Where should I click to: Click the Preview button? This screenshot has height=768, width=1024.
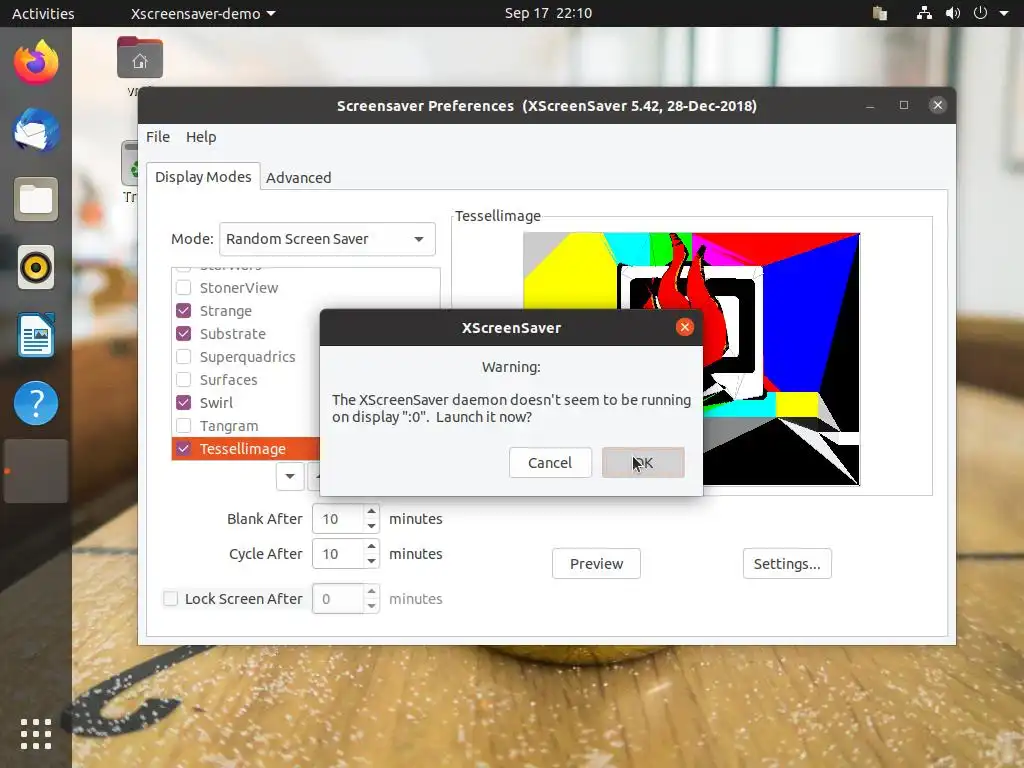click(x=596, y=564)
